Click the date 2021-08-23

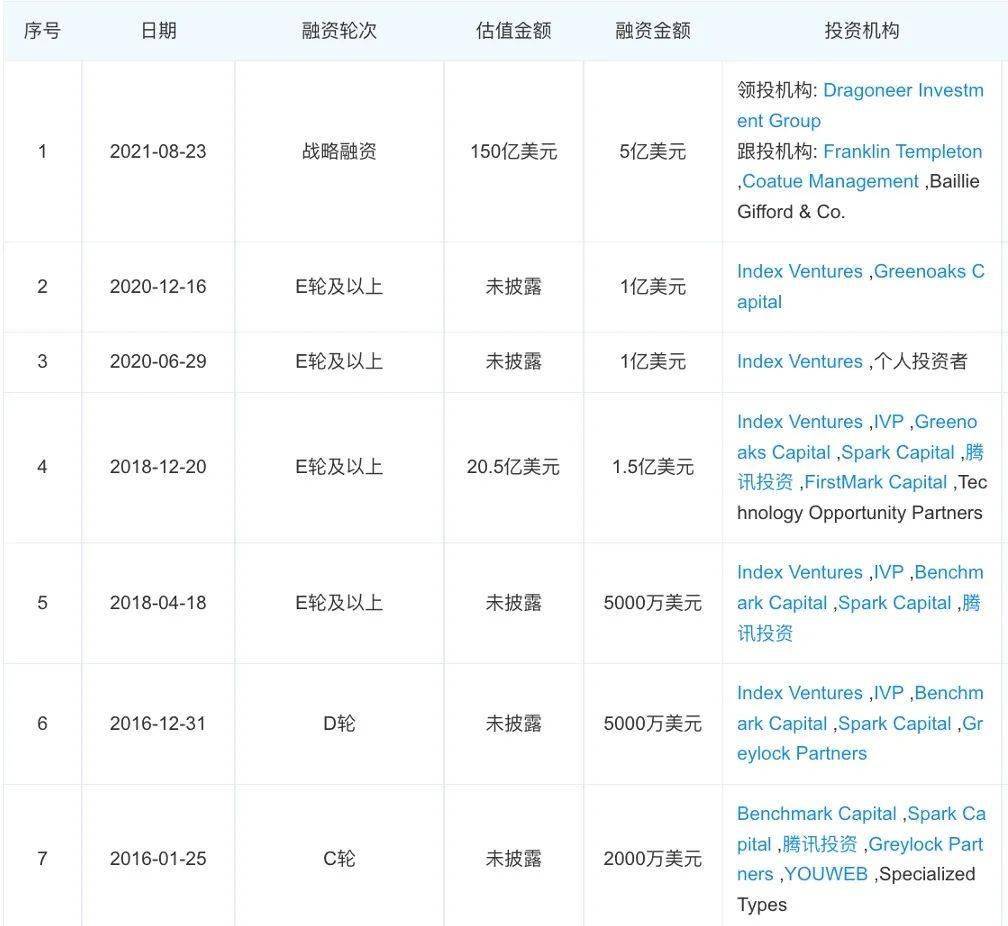click(158, 151)
